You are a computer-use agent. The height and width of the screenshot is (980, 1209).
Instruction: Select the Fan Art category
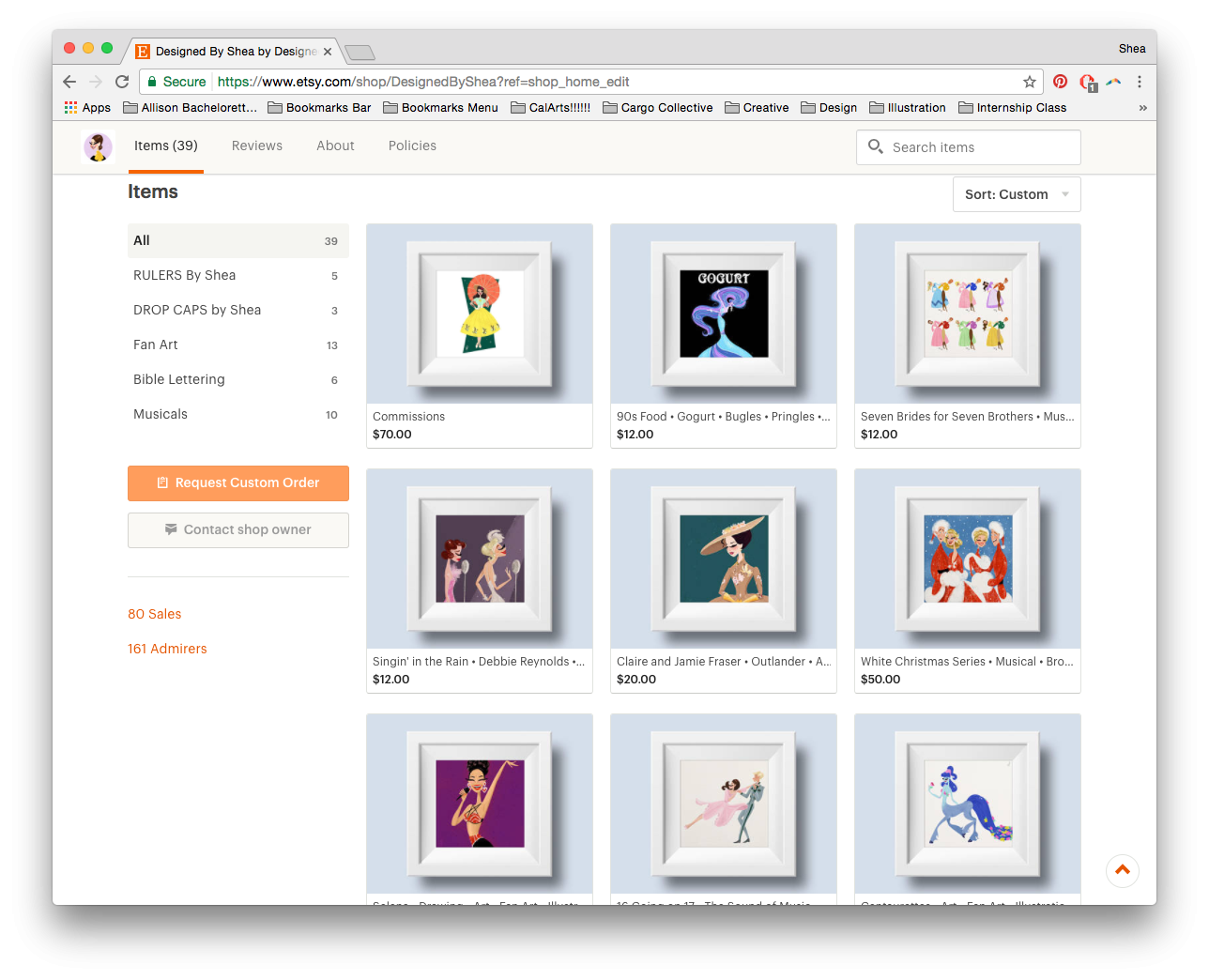point(238,345)
